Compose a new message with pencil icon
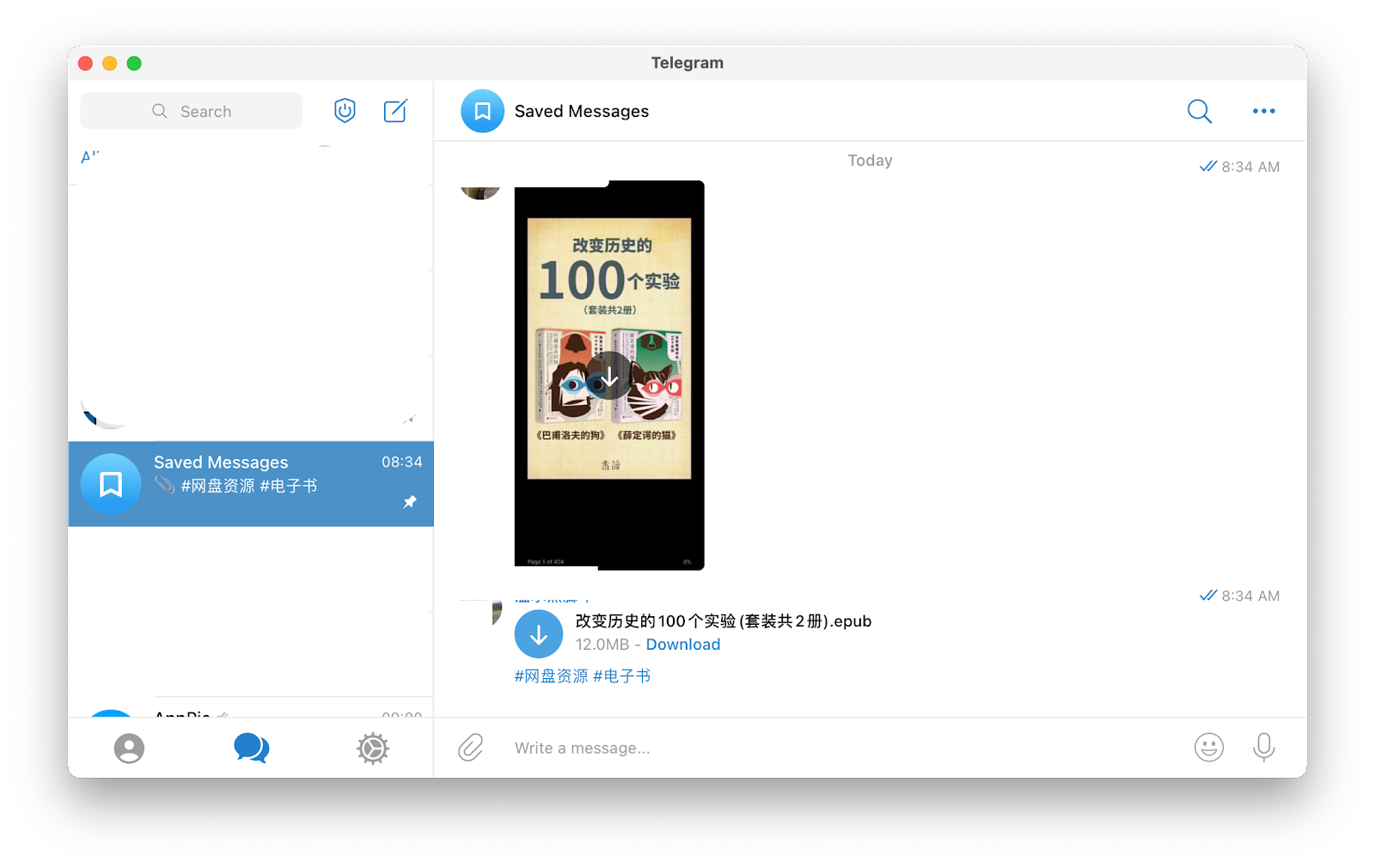Viewport: 1375px width, 868px height. [x=395, y=111]
